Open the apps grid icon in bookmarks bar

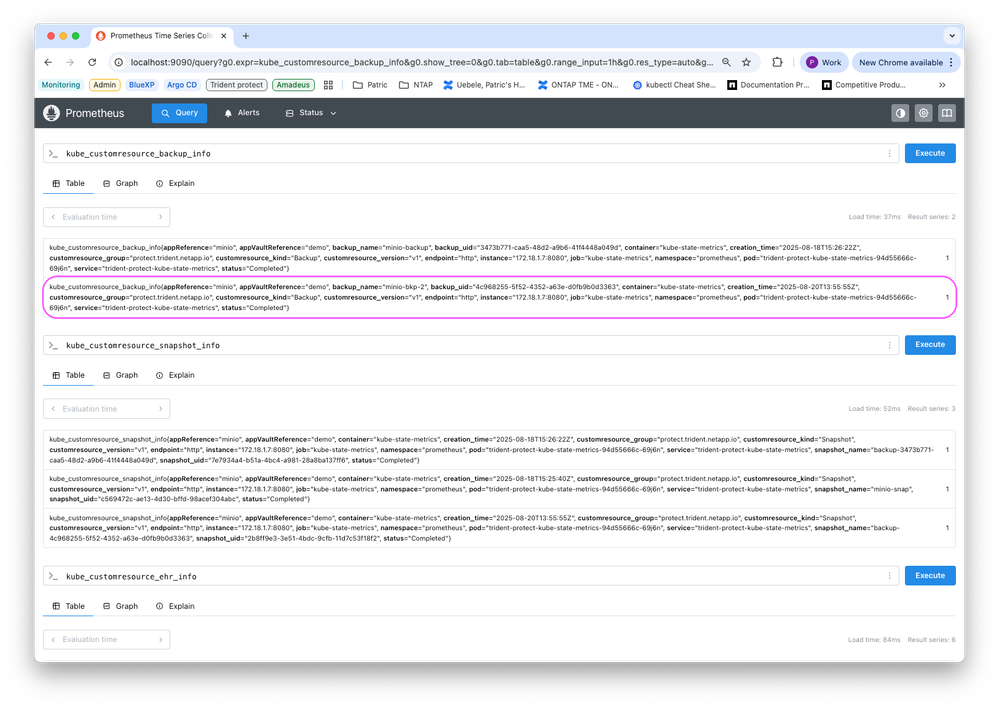[x=328, y=85]
